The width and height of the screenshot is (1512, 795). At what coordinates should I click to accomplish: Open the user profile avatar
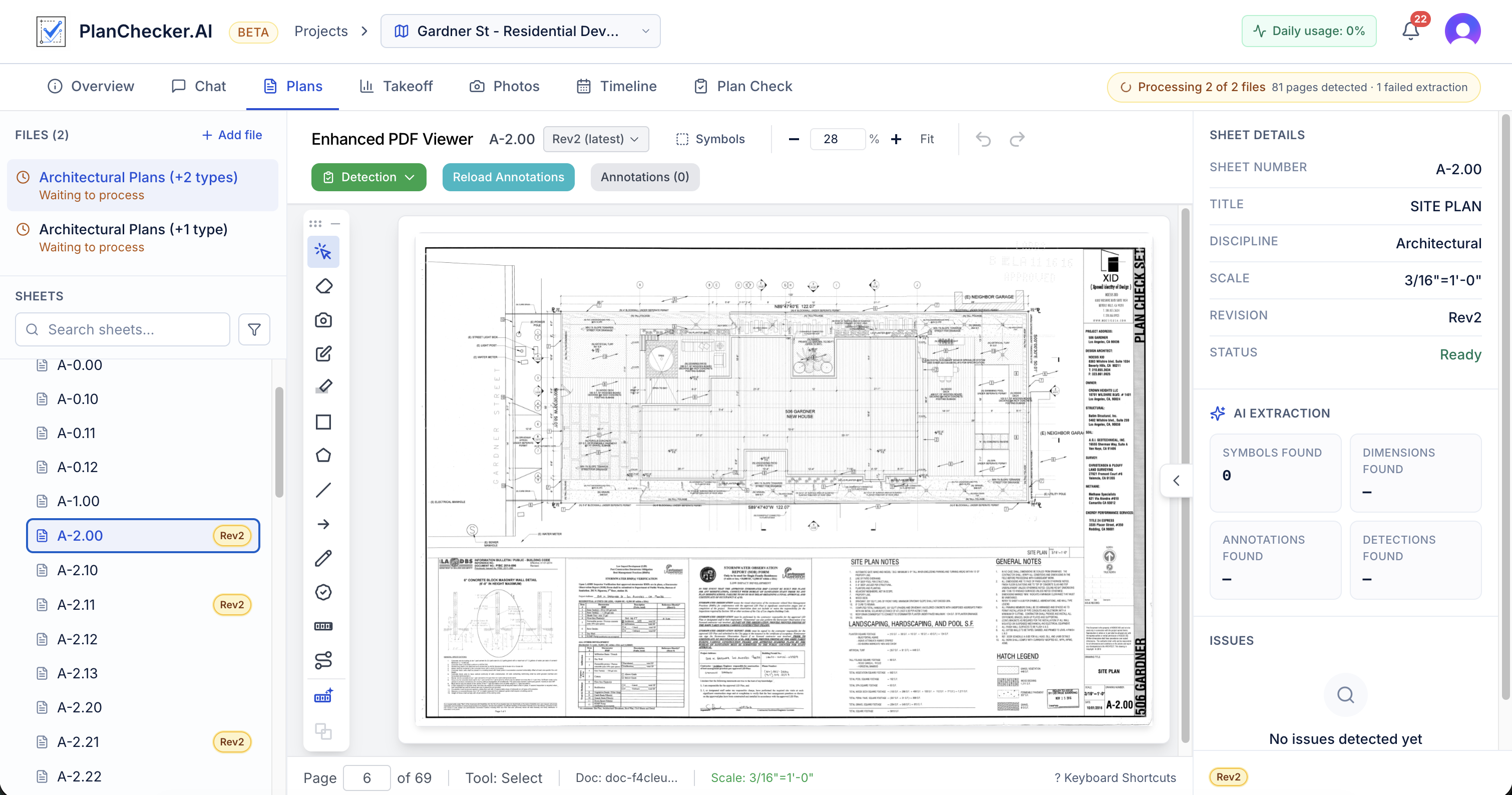(x=1462, y=31)
